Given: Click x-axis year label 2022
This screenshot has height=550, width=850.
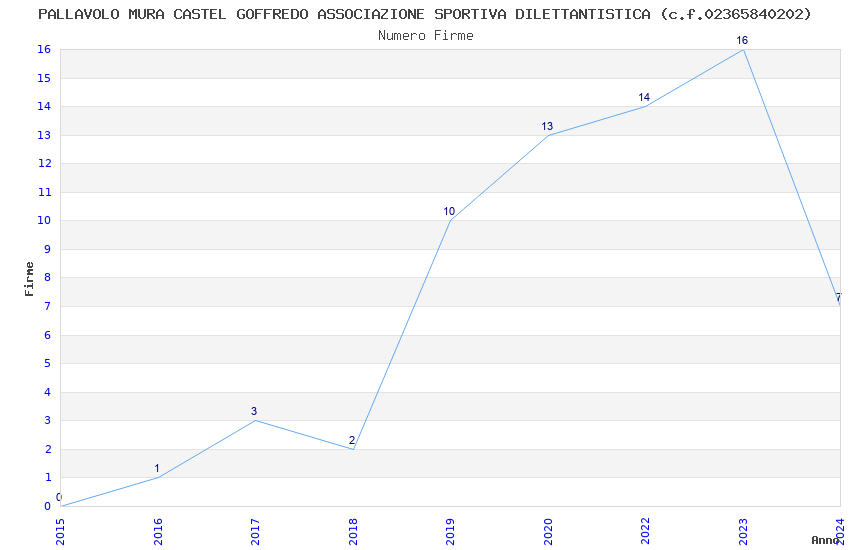Looking at the screenshot, I should point(645,532).
